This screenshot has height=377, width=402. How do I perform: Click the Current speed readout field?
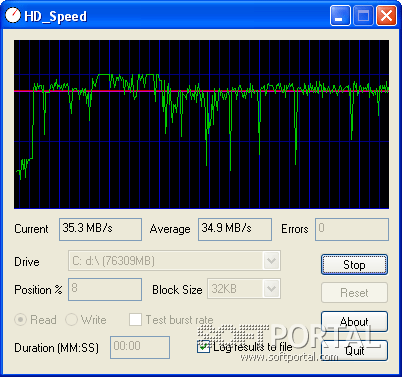point(100,229)
